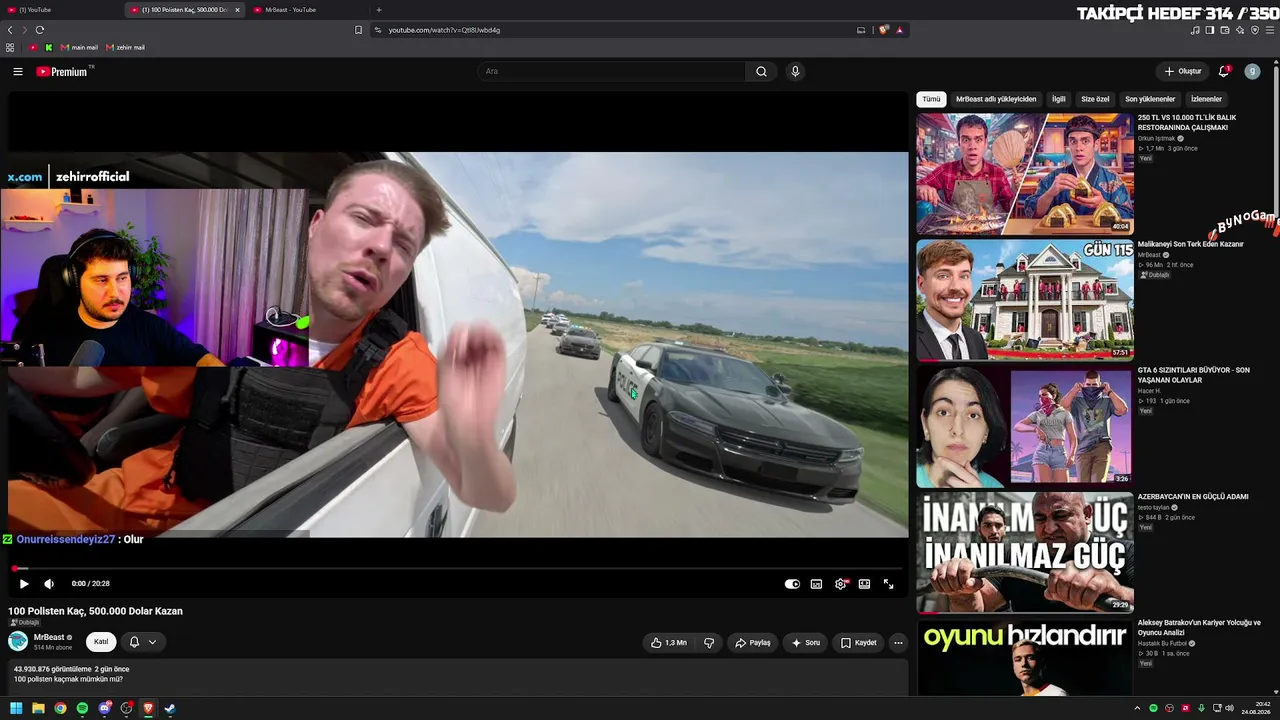Viewport: 1280px width, 720px height.
Task: Open player settings gear
Action: (840, 584)
